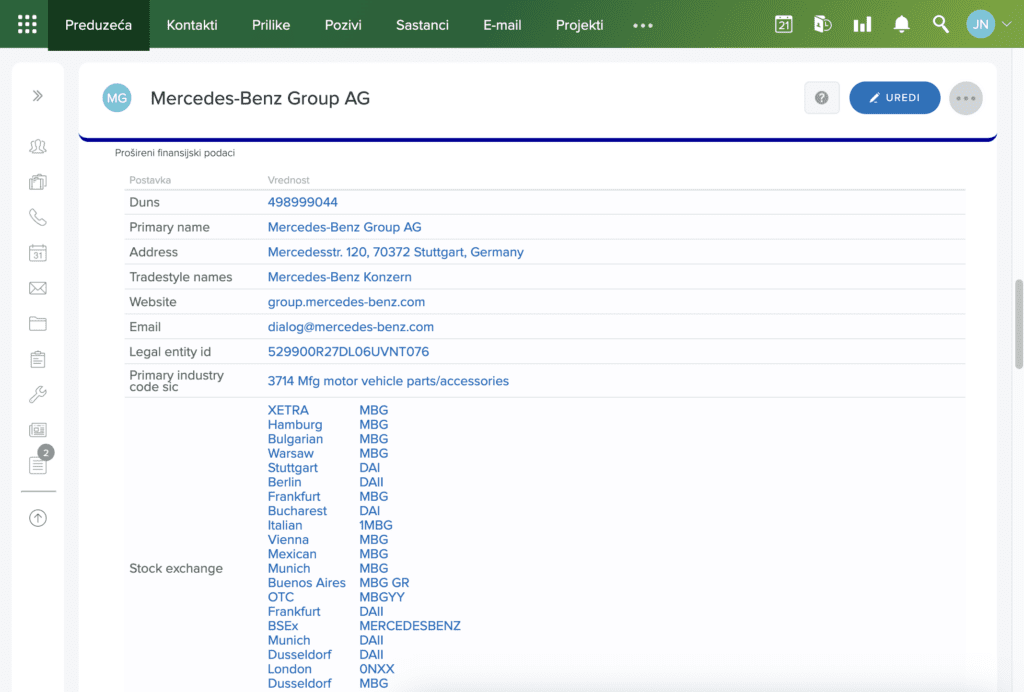Screen dimensions: 1024x692
Task: Open the grey three-dot more actions button
Action: 966,99
